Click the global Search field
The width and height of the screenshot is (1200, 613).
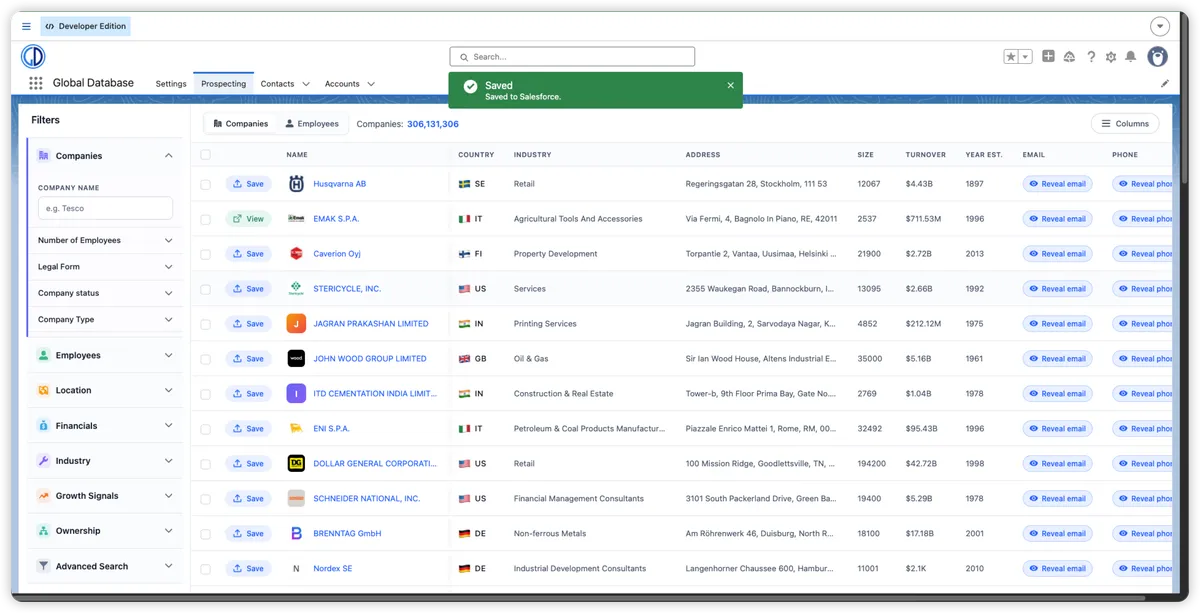pos(572,57)
